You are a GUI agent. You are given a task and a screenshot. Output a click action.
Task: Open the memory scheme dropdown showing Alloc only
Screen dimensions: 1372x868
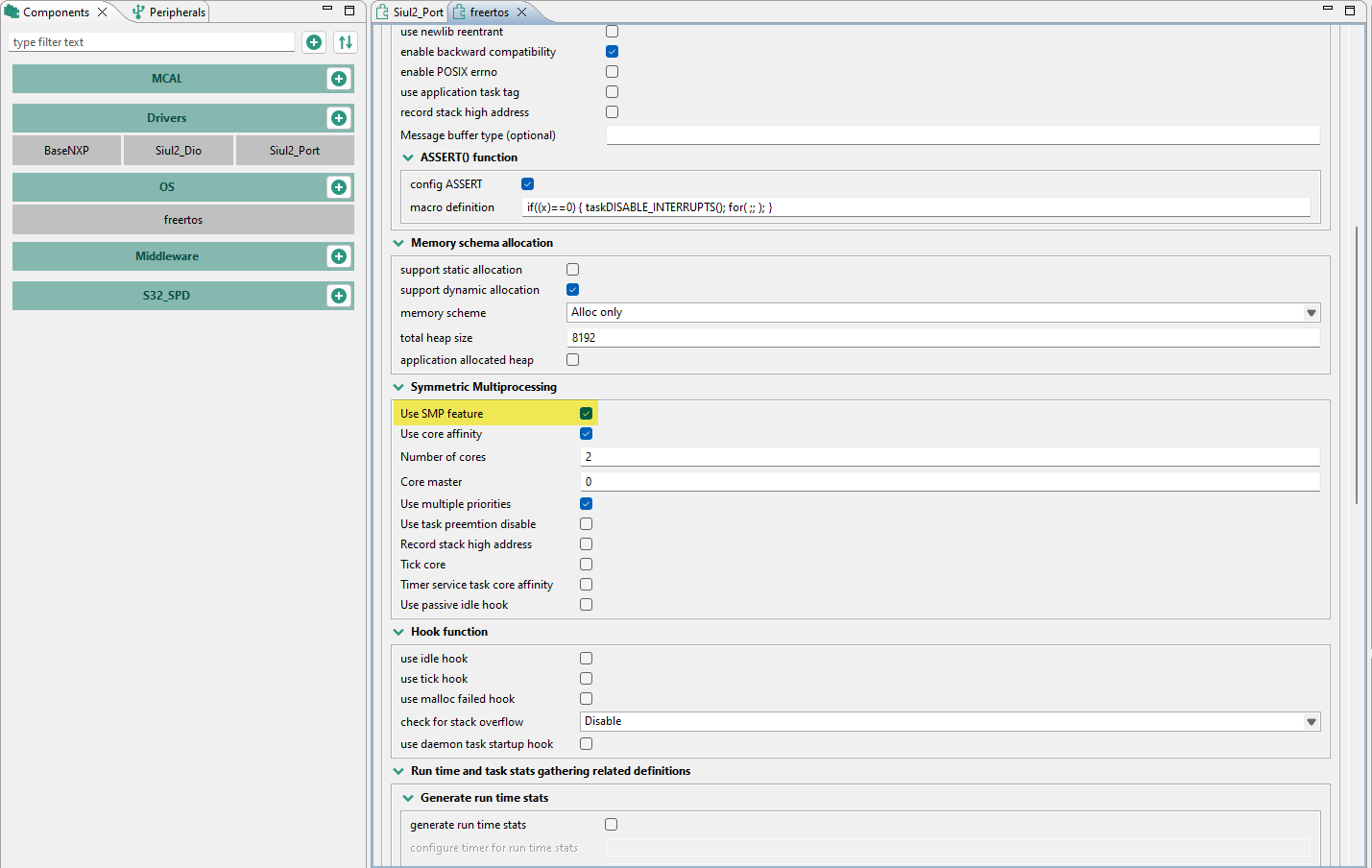[1311, 312]
